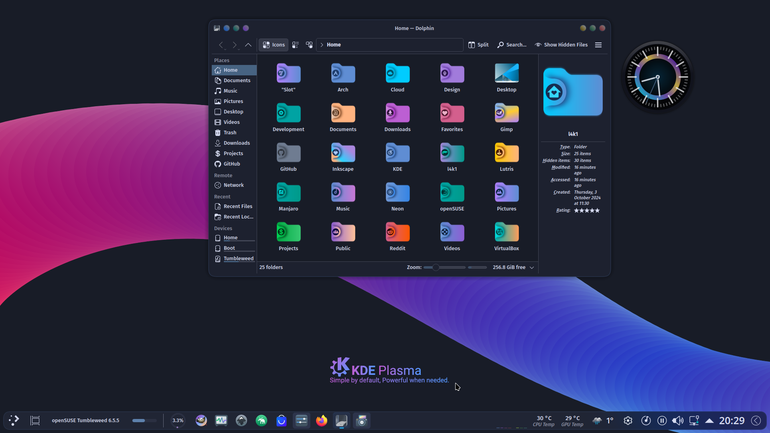
Task: Open the application launcher on the panel
Action: coord(14,420)
